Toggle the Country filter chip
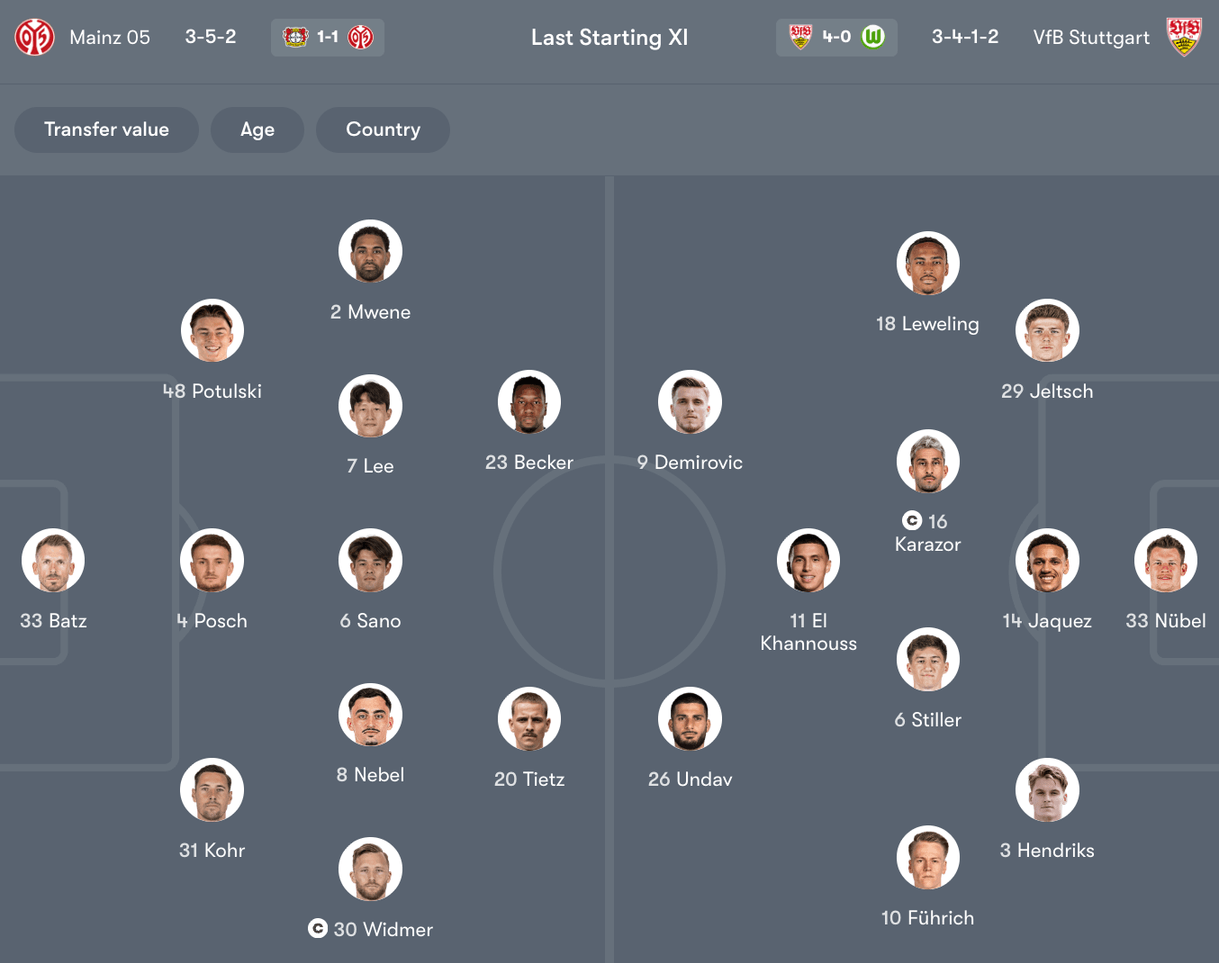 pyautogui.click(x=382, y=130)
